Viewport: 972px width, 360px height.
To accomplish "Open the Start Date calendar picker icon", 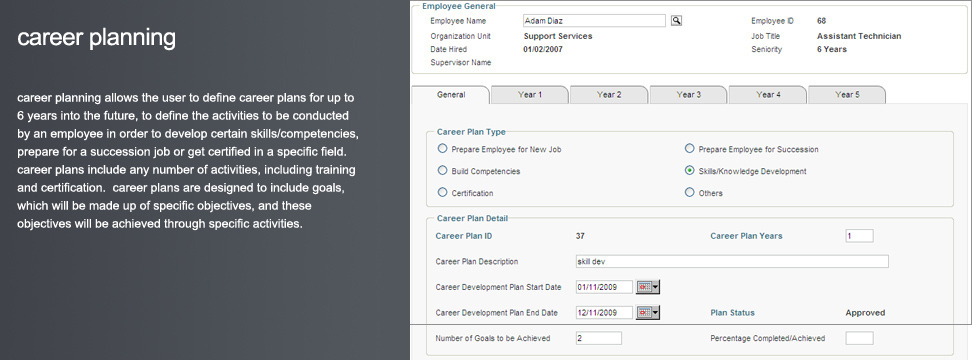I will (x=648, y=287).
